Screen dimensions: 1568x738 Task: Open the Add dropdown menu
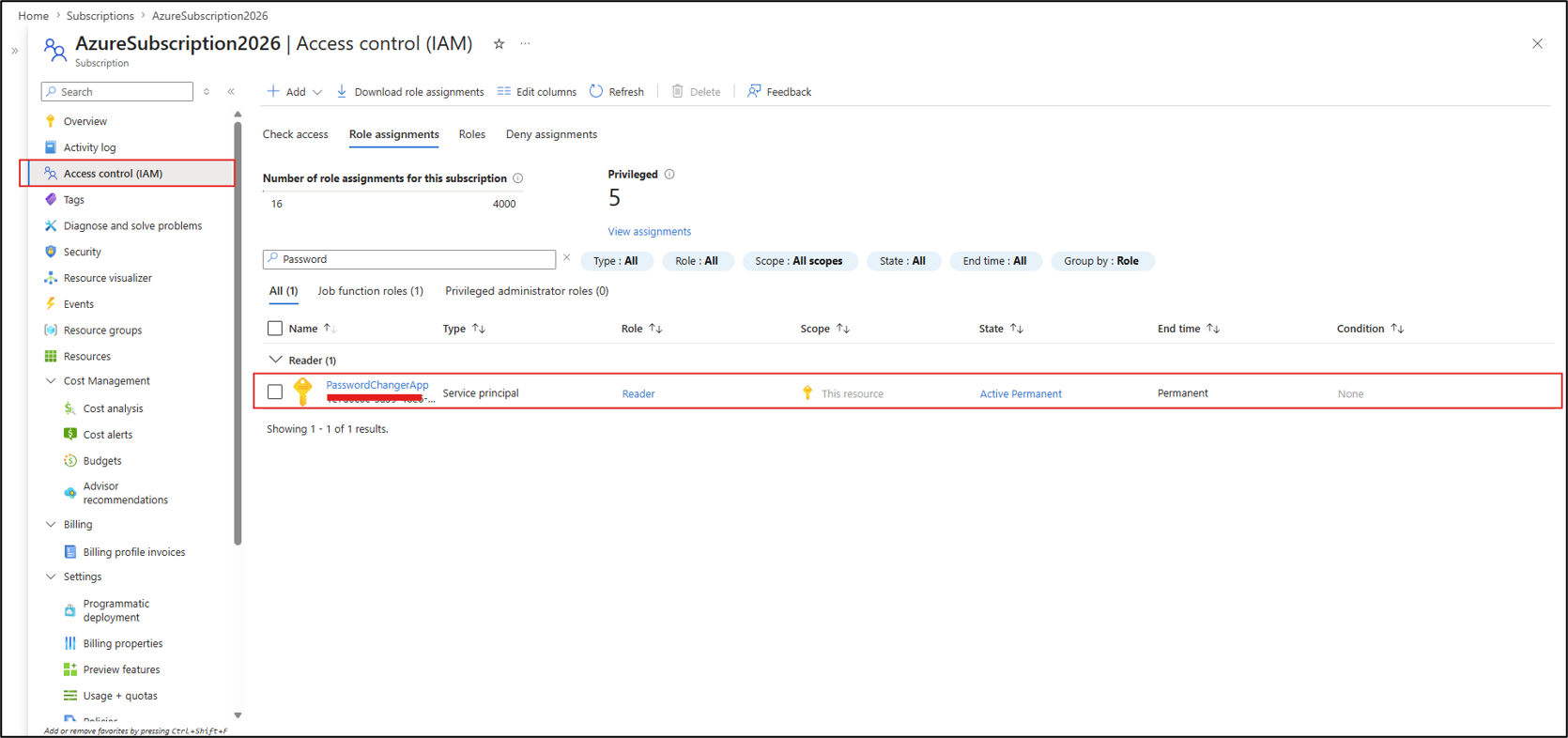(x=295, y=92)
